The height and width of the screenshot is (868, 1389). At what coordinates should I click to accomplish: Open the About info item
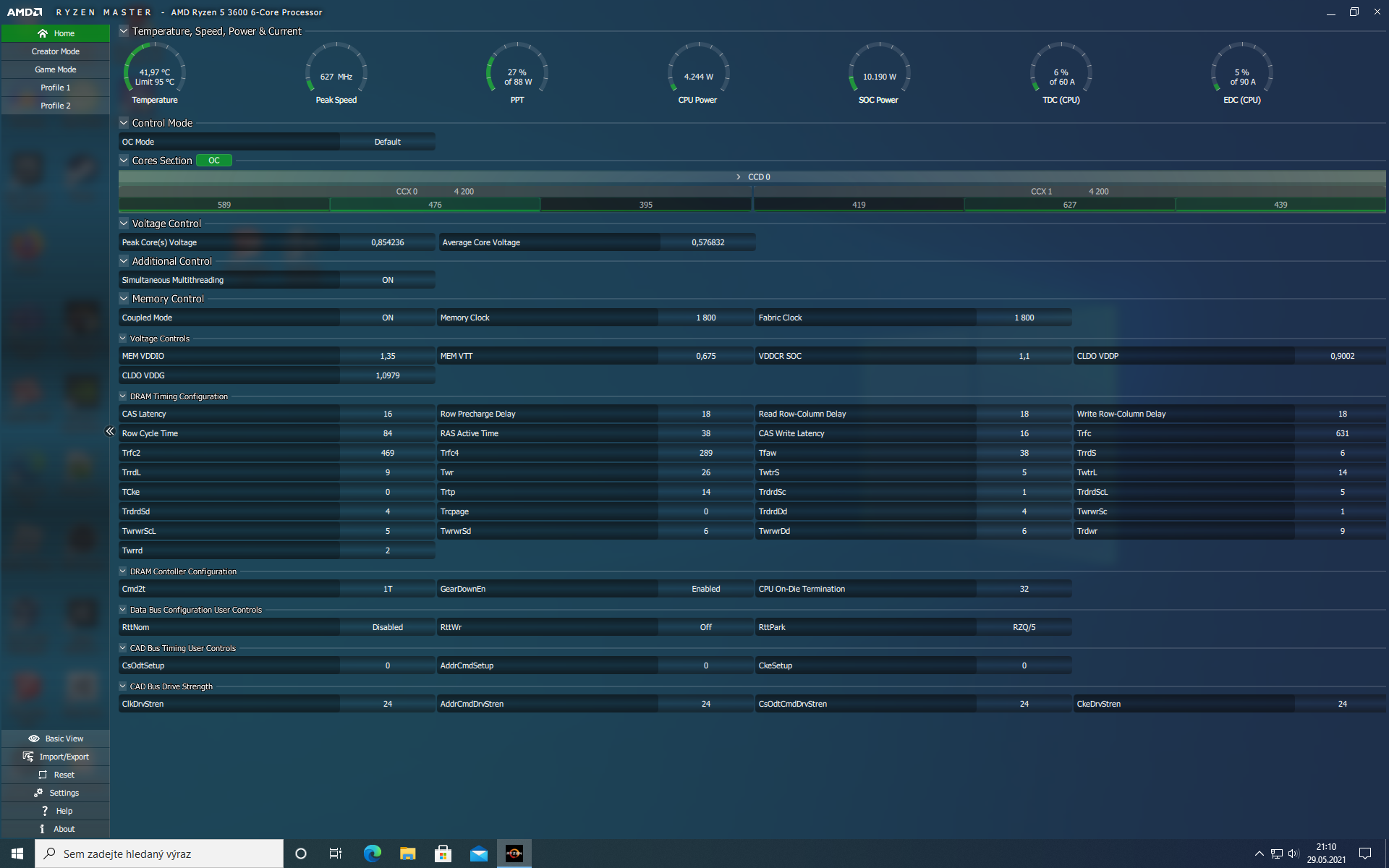[x=43, y=829]
